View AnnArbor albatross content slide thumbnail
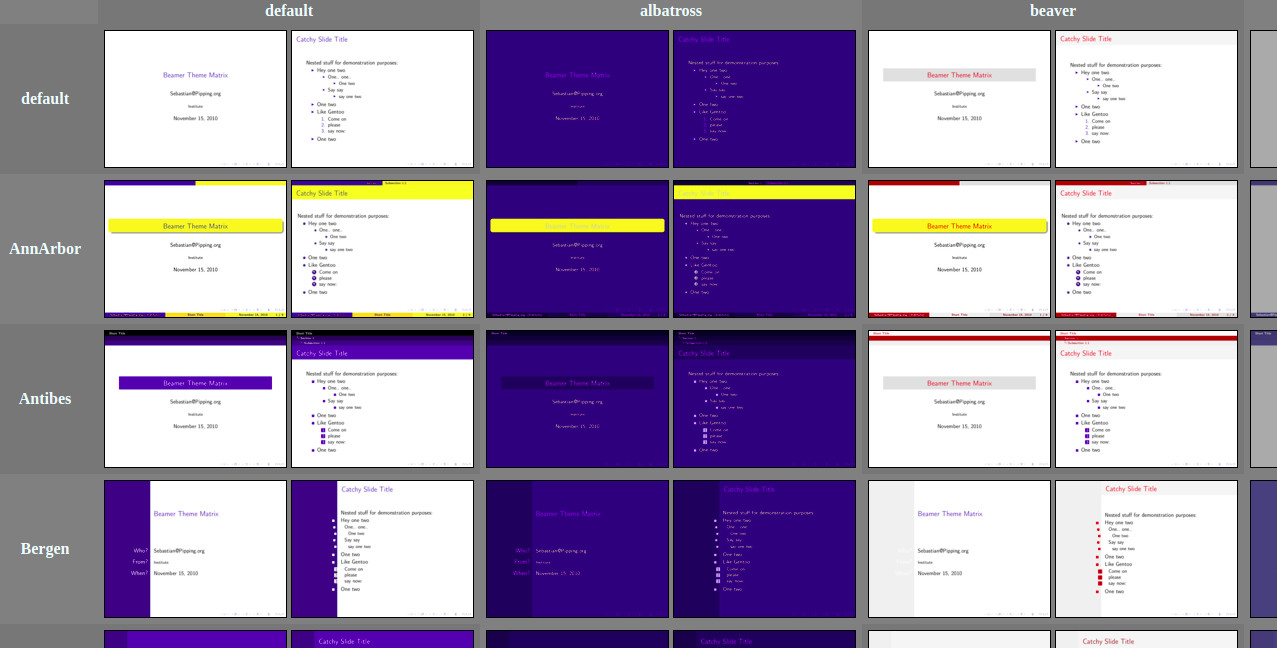1277x648 pixels. (x=764, y=249)
